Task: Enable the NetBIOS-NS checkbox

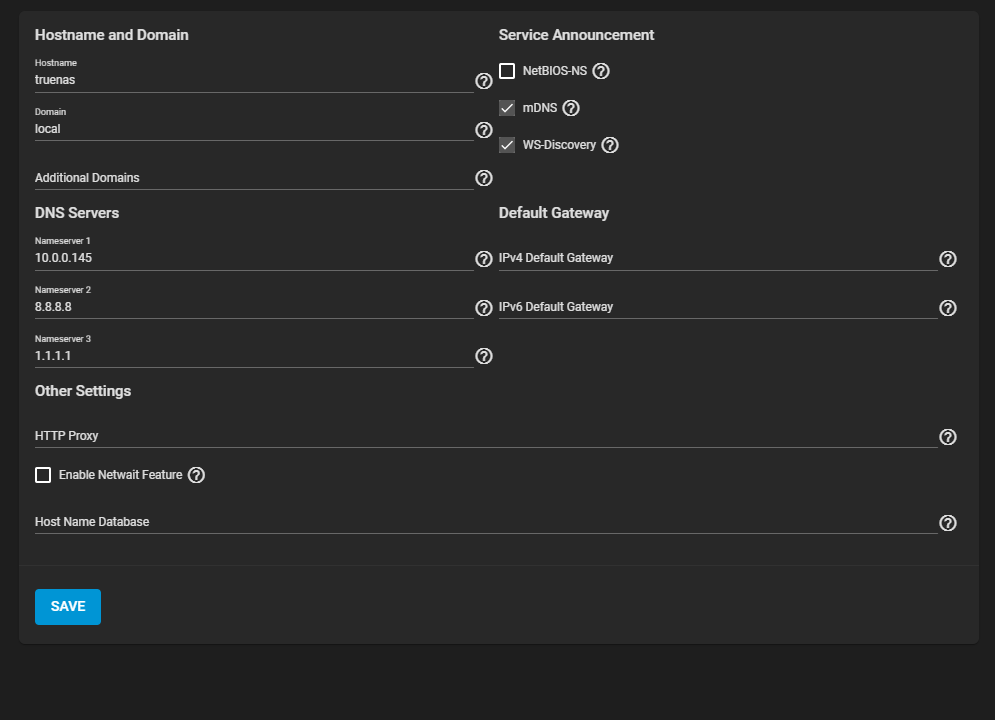Action: 507,71
